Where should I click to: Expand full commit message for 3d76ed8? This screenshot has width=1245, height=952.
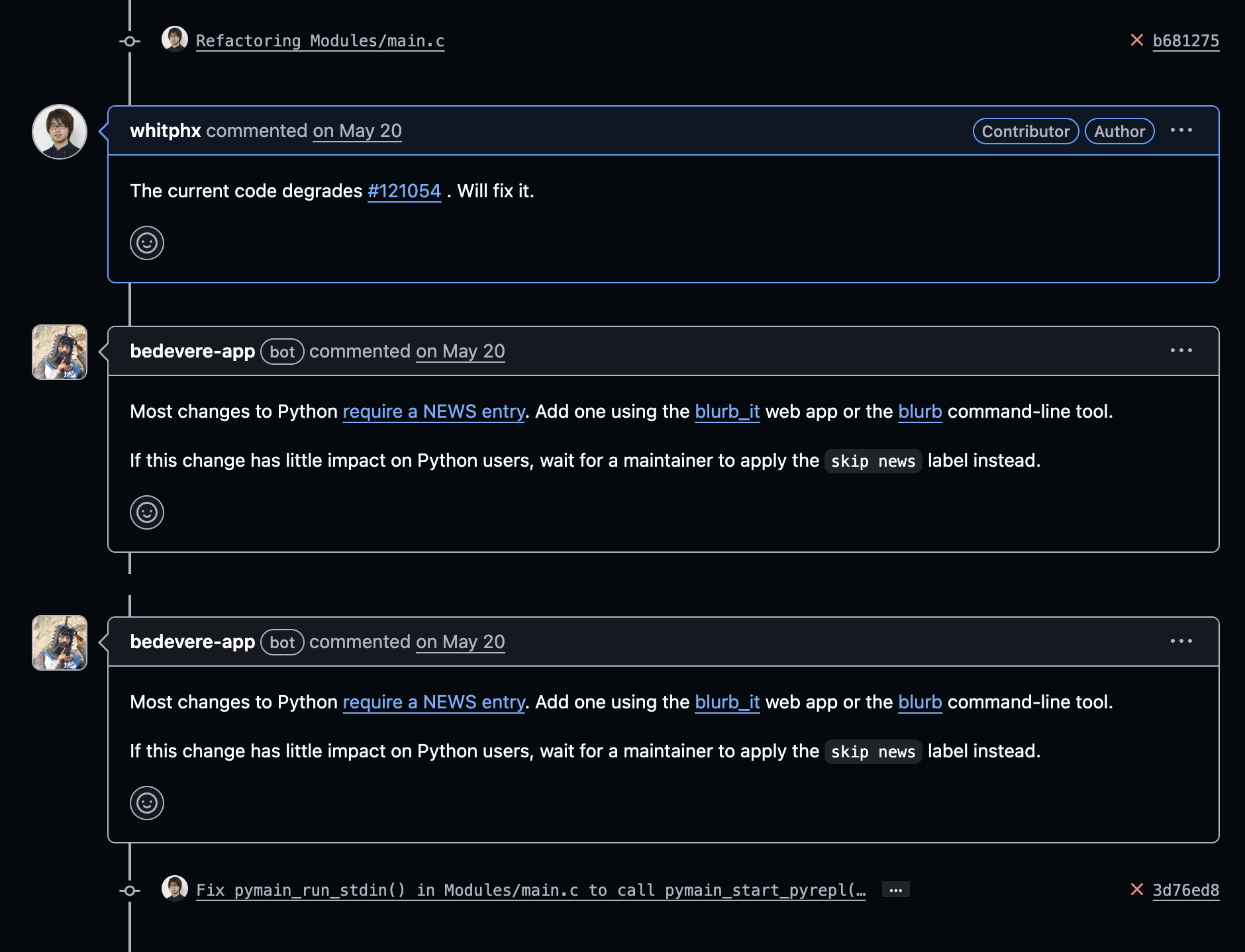point(896,890)
